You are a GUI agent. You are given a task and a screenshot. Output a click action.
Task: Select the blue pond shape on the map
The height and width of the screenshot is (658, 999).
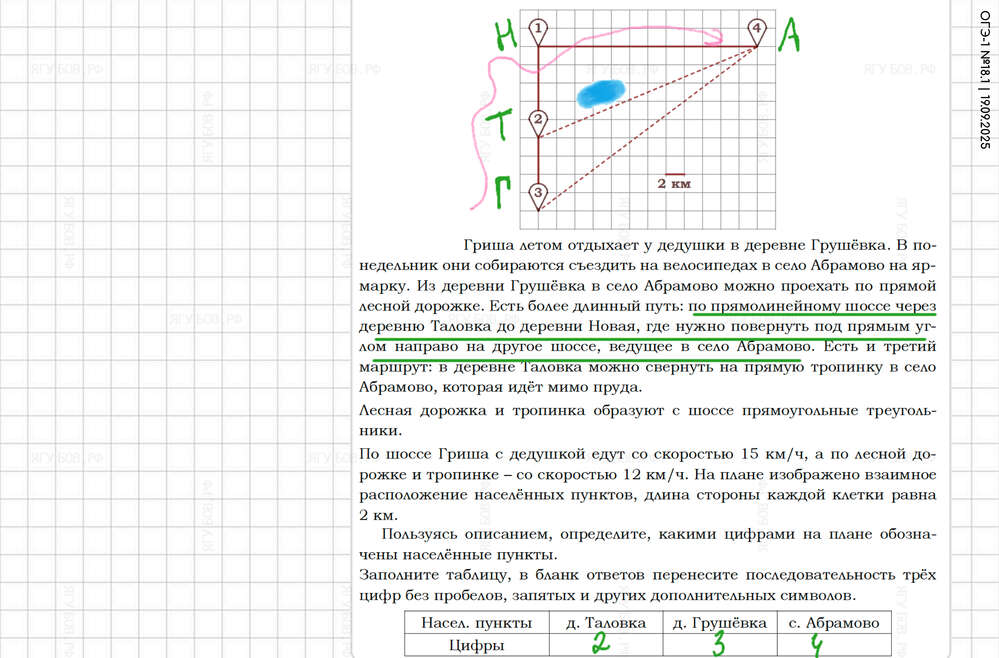tap(602, 92)
